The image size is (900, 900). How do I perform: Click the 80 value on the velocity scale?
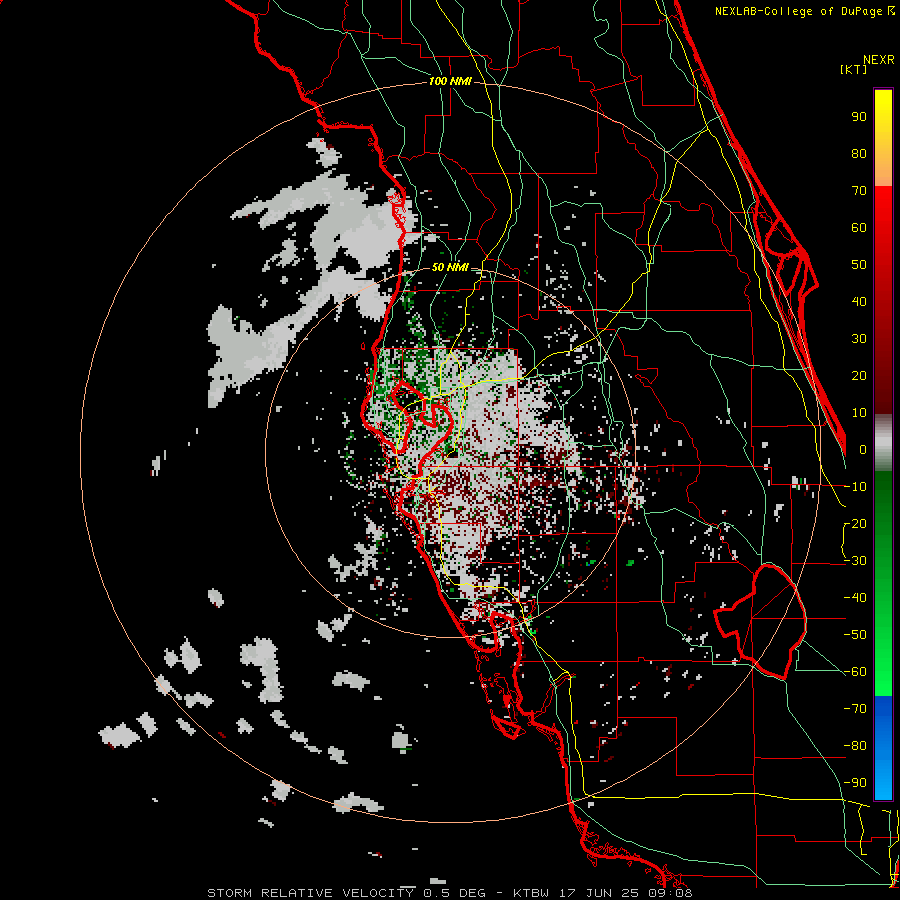(x=859, y=153)
